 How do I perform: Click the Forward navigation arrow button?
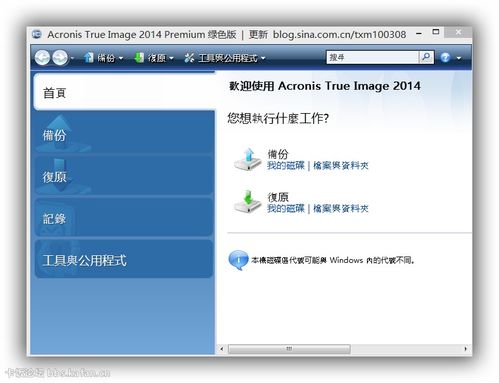tap(60, 58)
